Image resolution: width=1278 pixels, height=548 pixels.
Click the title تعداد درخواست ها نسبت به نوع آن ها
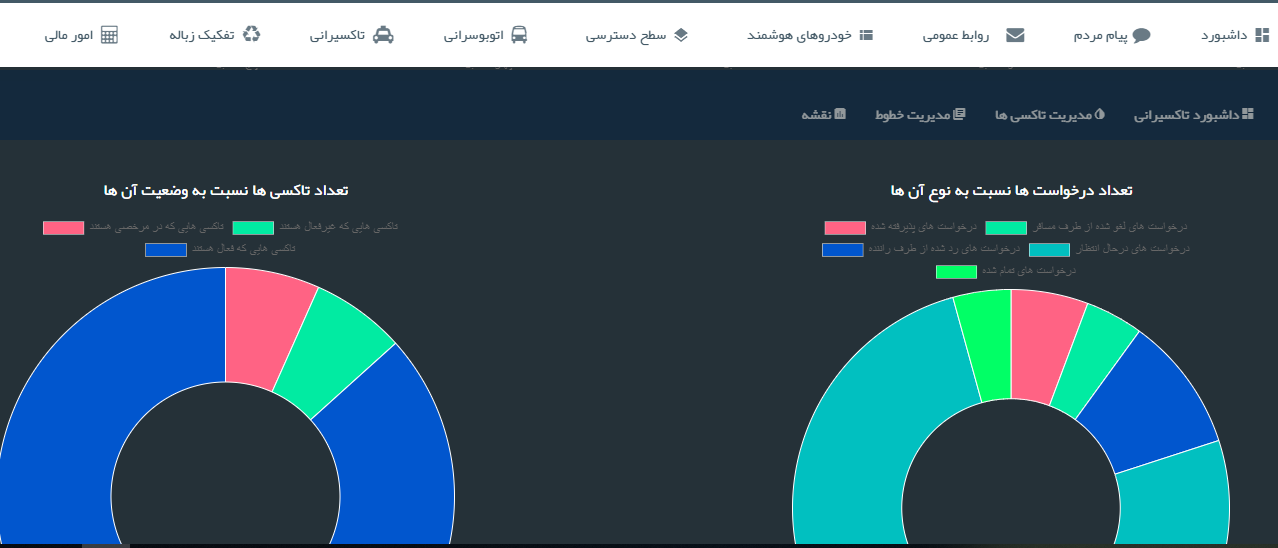click(1011, 190)
